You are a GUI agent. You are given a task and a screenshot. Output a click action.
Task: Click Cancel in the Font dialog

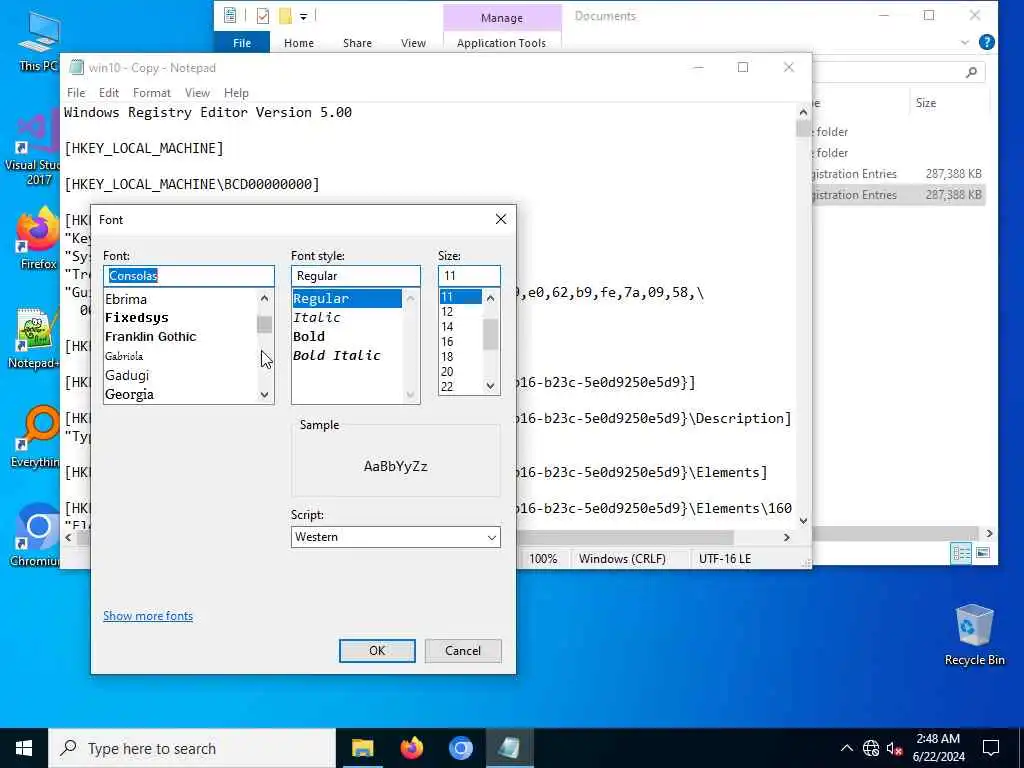pyautogui.click(x=463, y=650)
